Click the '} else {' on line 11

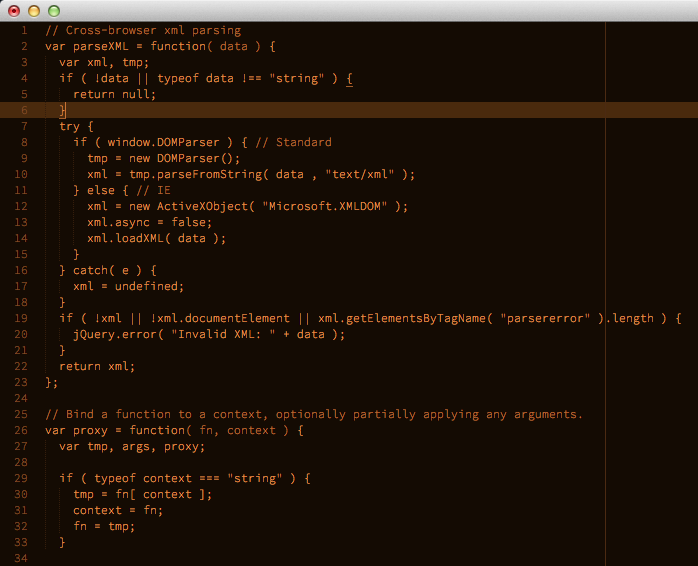[101, 191]
